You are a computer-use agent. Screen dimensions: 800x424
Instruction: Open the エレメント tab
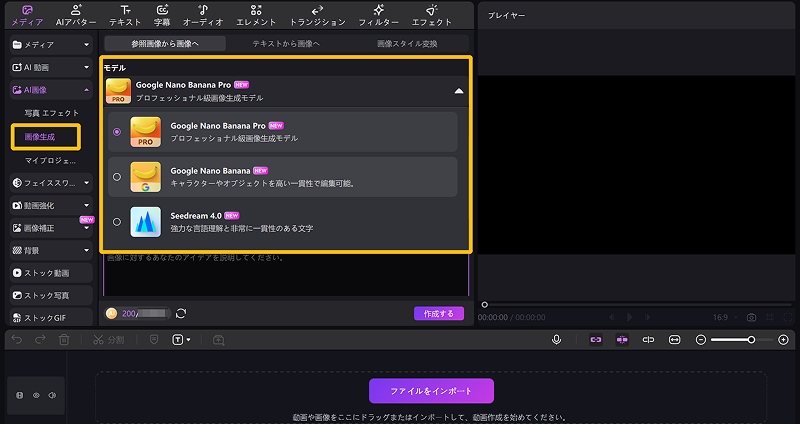click(x=256, y=16)
